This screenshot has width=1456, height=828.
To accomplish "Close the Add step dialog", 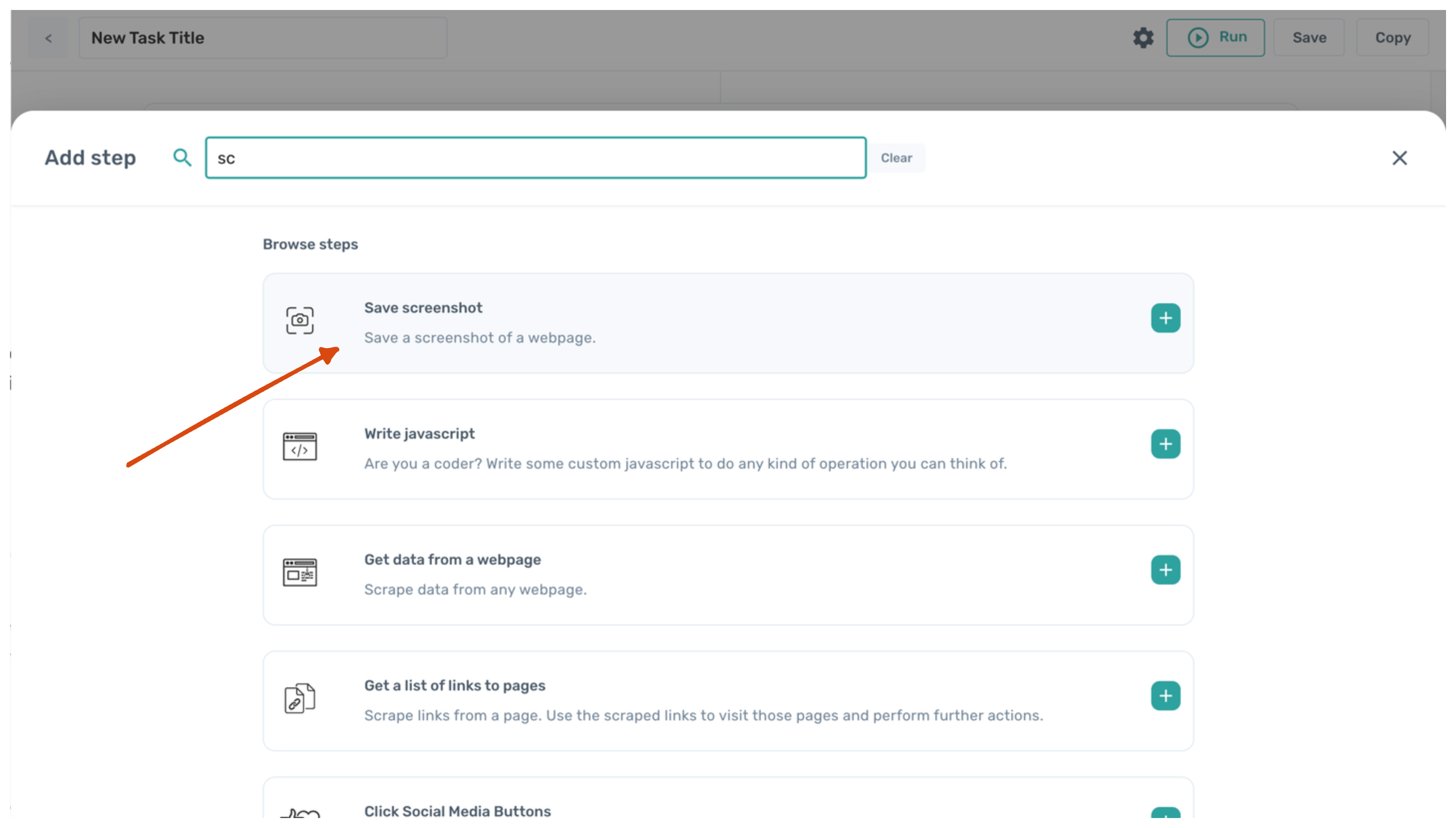I will coord(1399,158).
